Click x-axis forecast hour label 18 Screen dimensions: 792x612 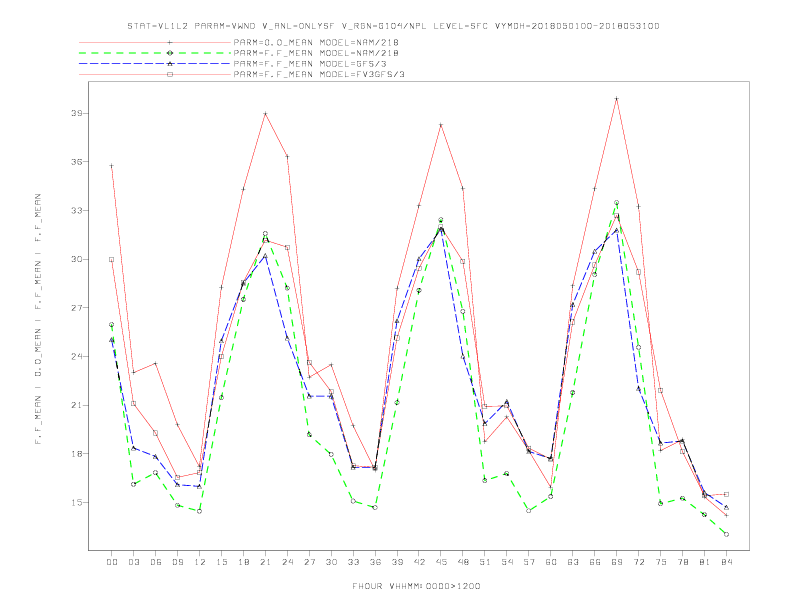coord(243,562)
